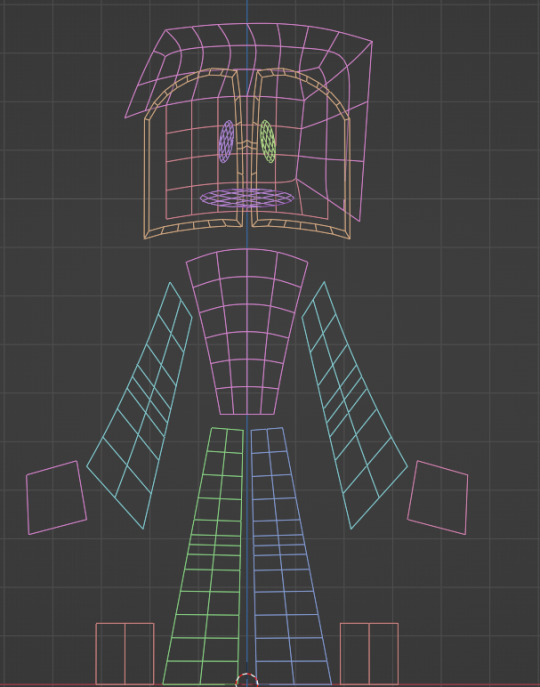Image resolution: width=540 pixels, height=687 pixels.
Task: Select the purple ellipse eye UV island
Action: coord(227,142)
